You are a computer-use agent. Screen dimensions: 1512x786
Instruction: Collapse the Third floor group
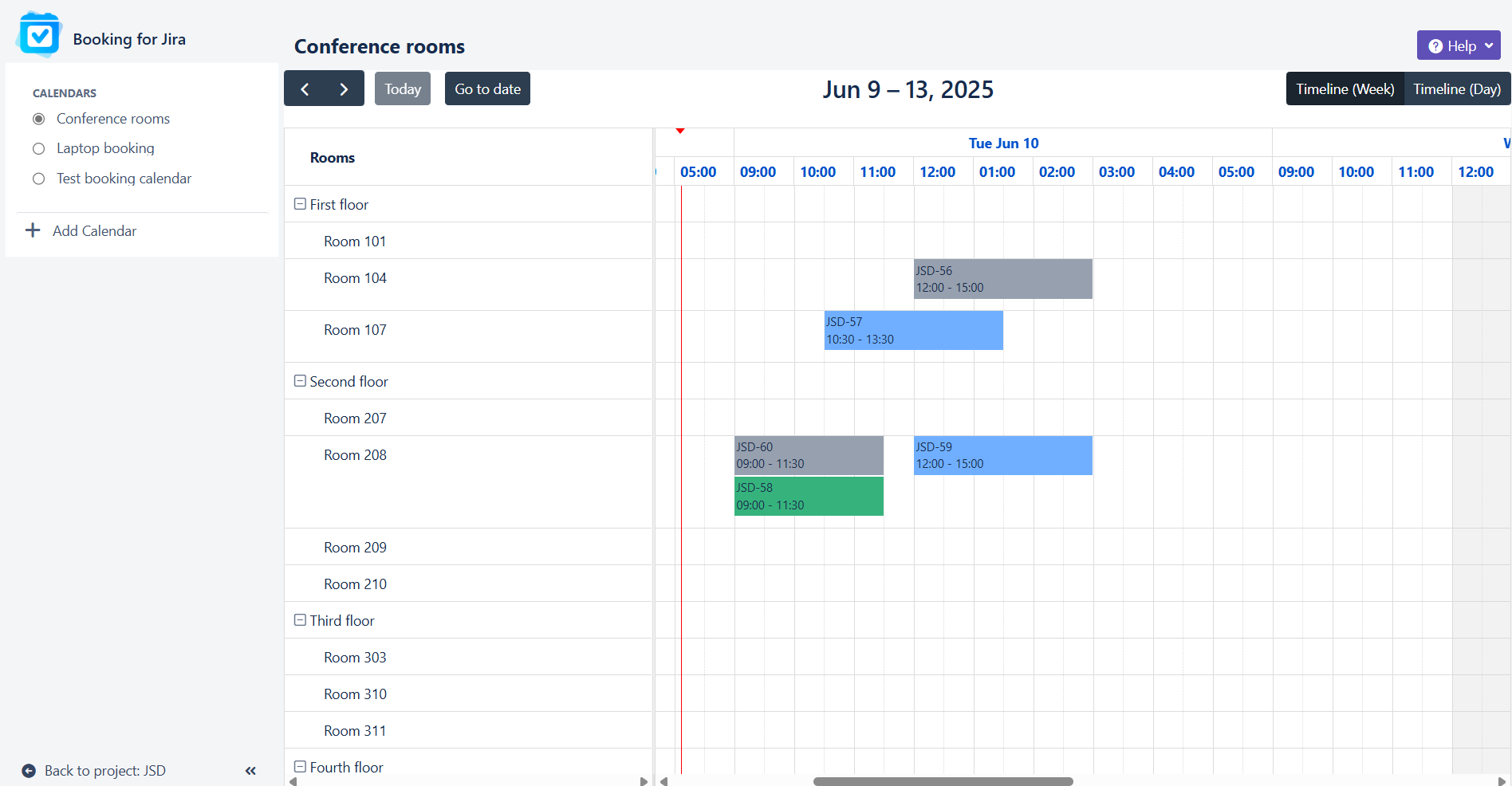pyautogui.click(x=301, y=620)
